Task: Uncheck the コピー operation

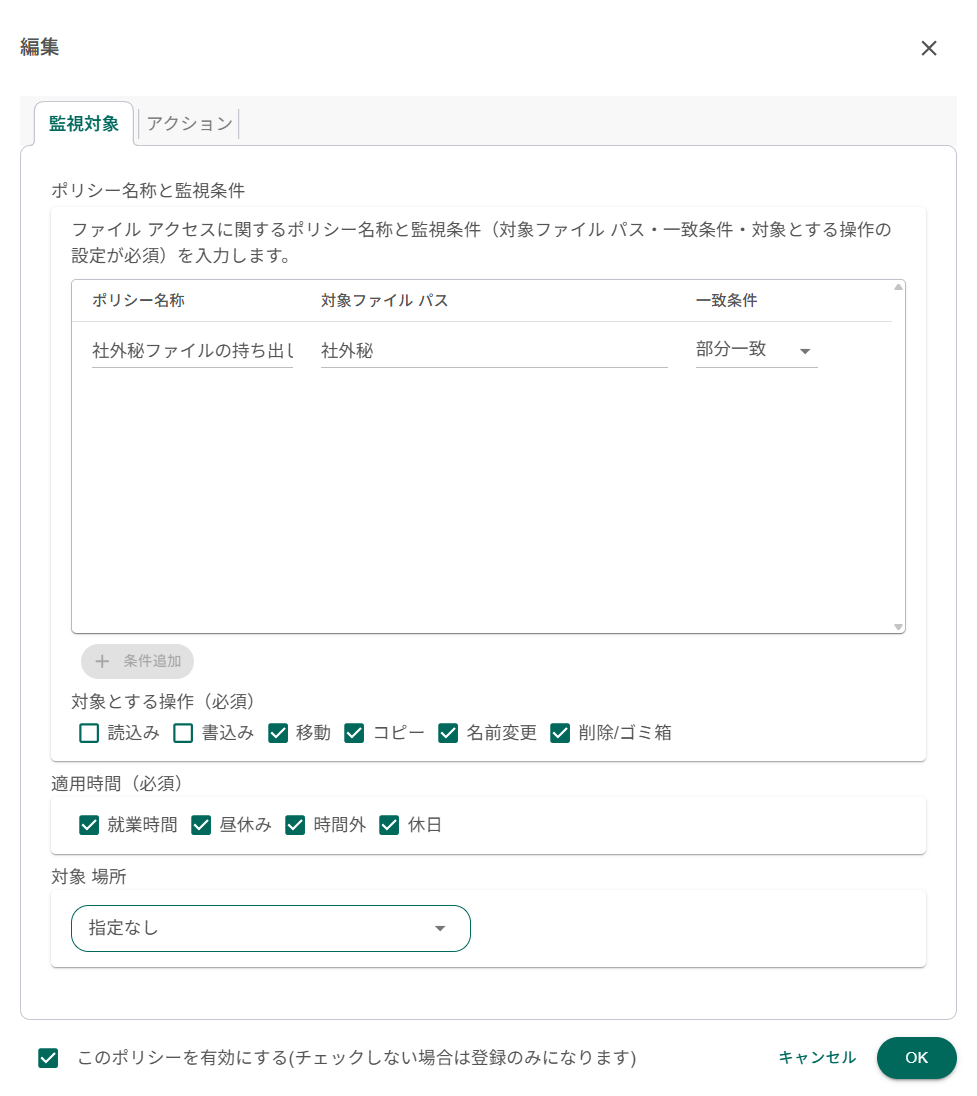Action: pos(354,733)
